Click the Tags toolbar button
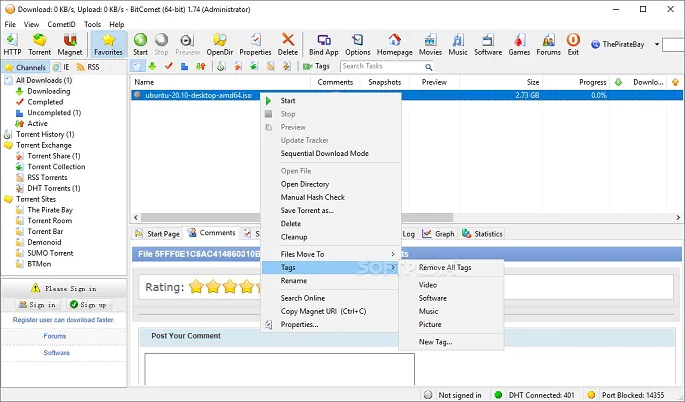This screenshot has height=402, width=685. pyautogui.click(x=316, y=66)
